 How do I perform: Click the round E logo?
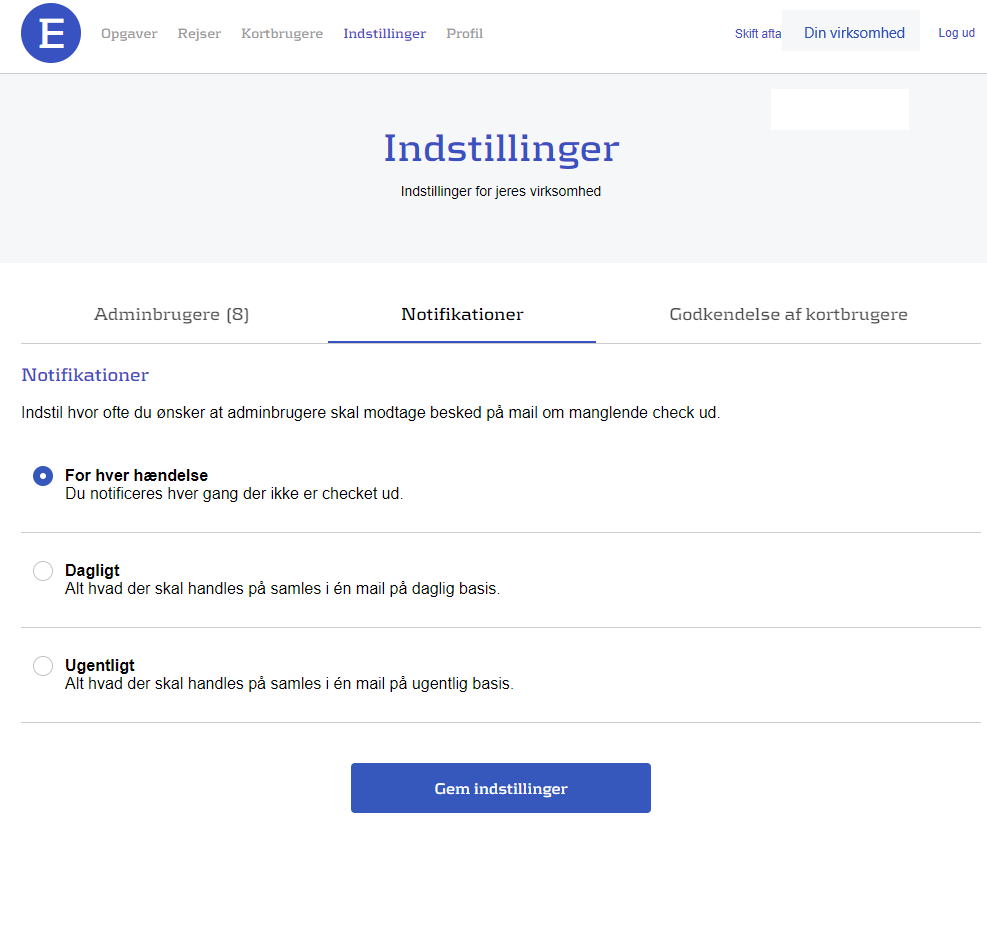pos(51,33)
